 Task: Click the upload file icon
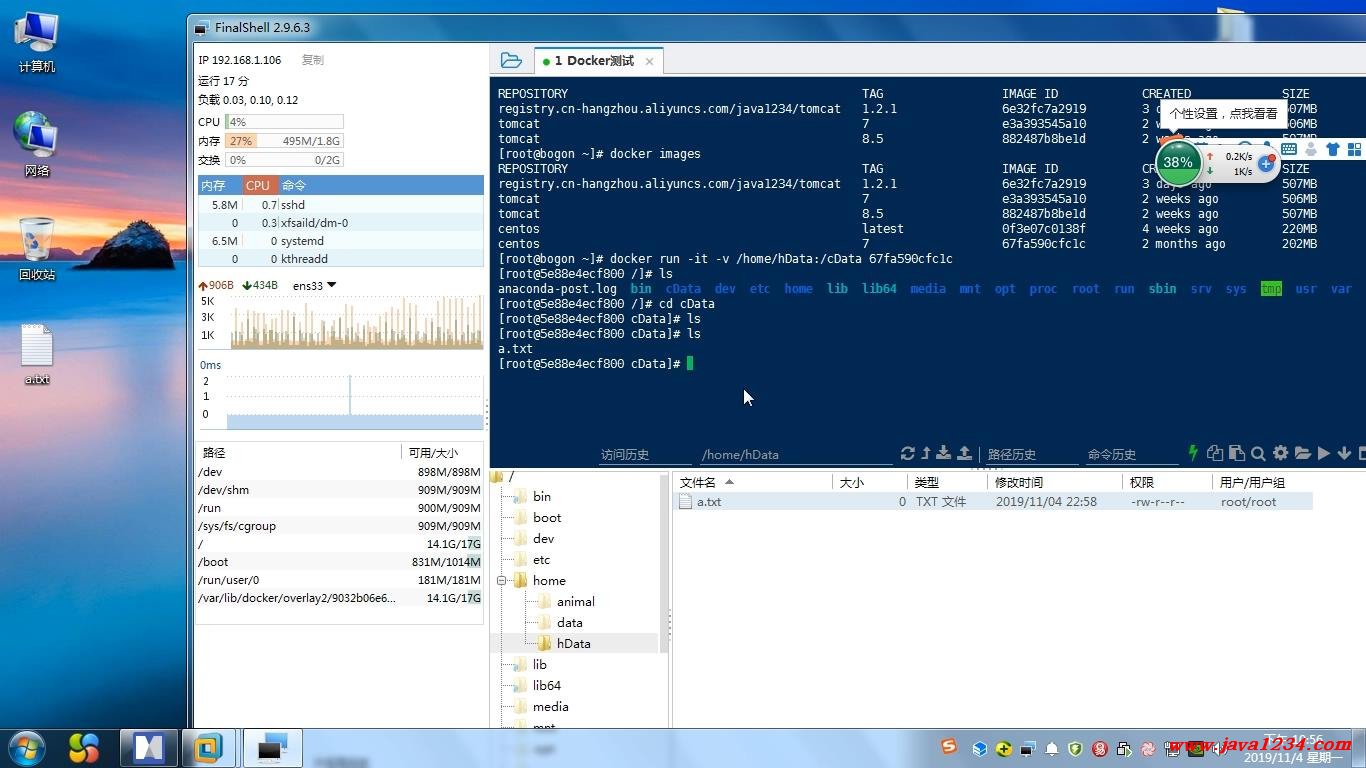click(964, 453)
